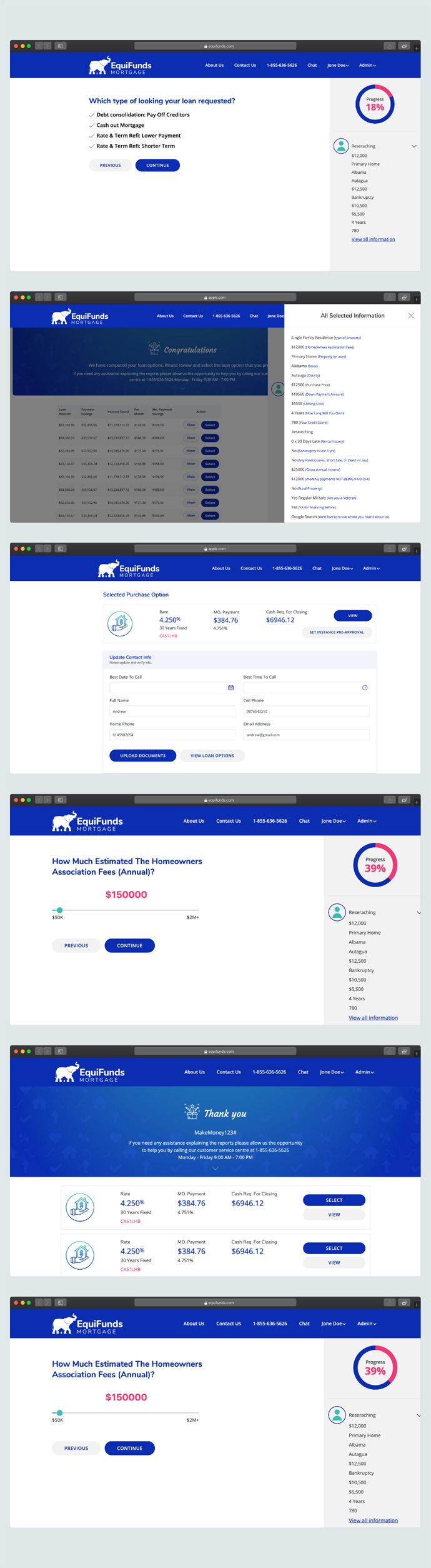The image size is (431, 1568).
Task: Click the Congratulations gift icon
Action: point(154,348)
